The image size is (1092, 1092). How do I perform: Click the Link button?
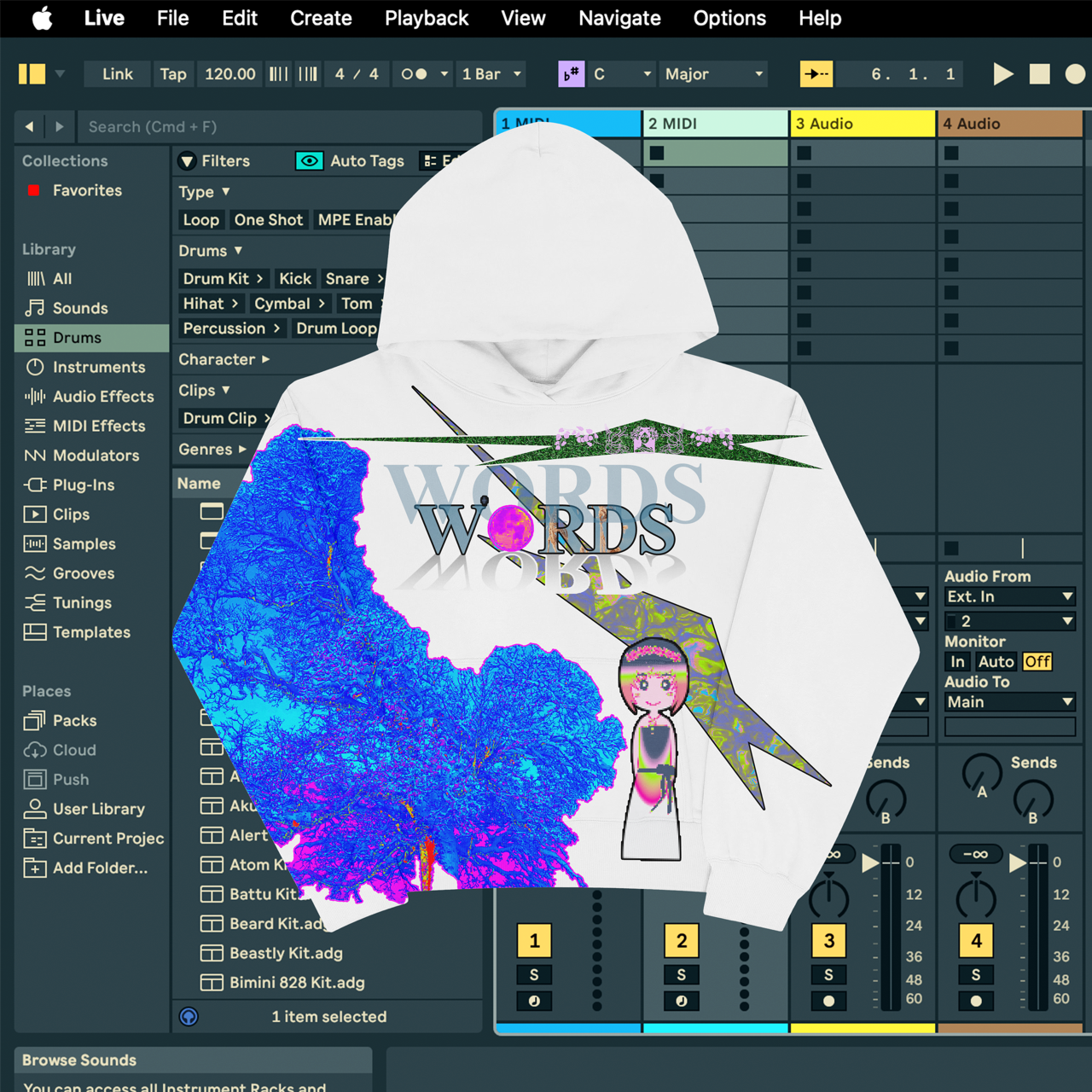coord(118,74)
